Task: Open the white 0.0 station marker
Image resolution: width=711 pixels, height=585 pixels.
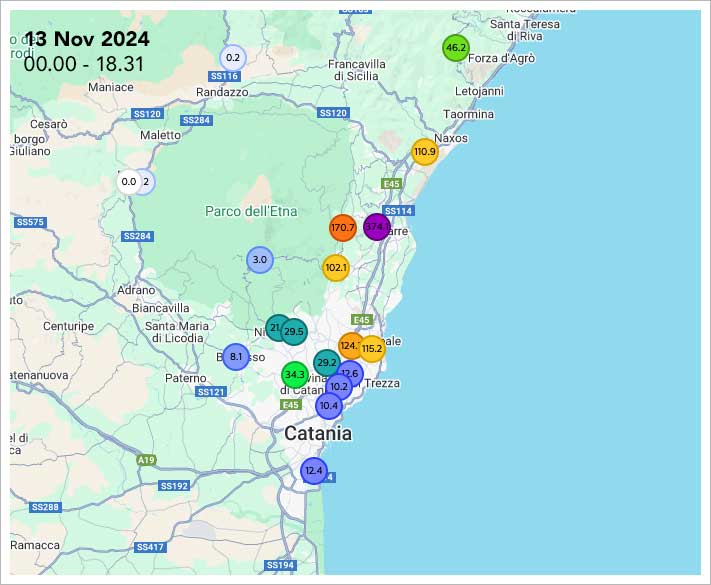Action: point(128,182)
